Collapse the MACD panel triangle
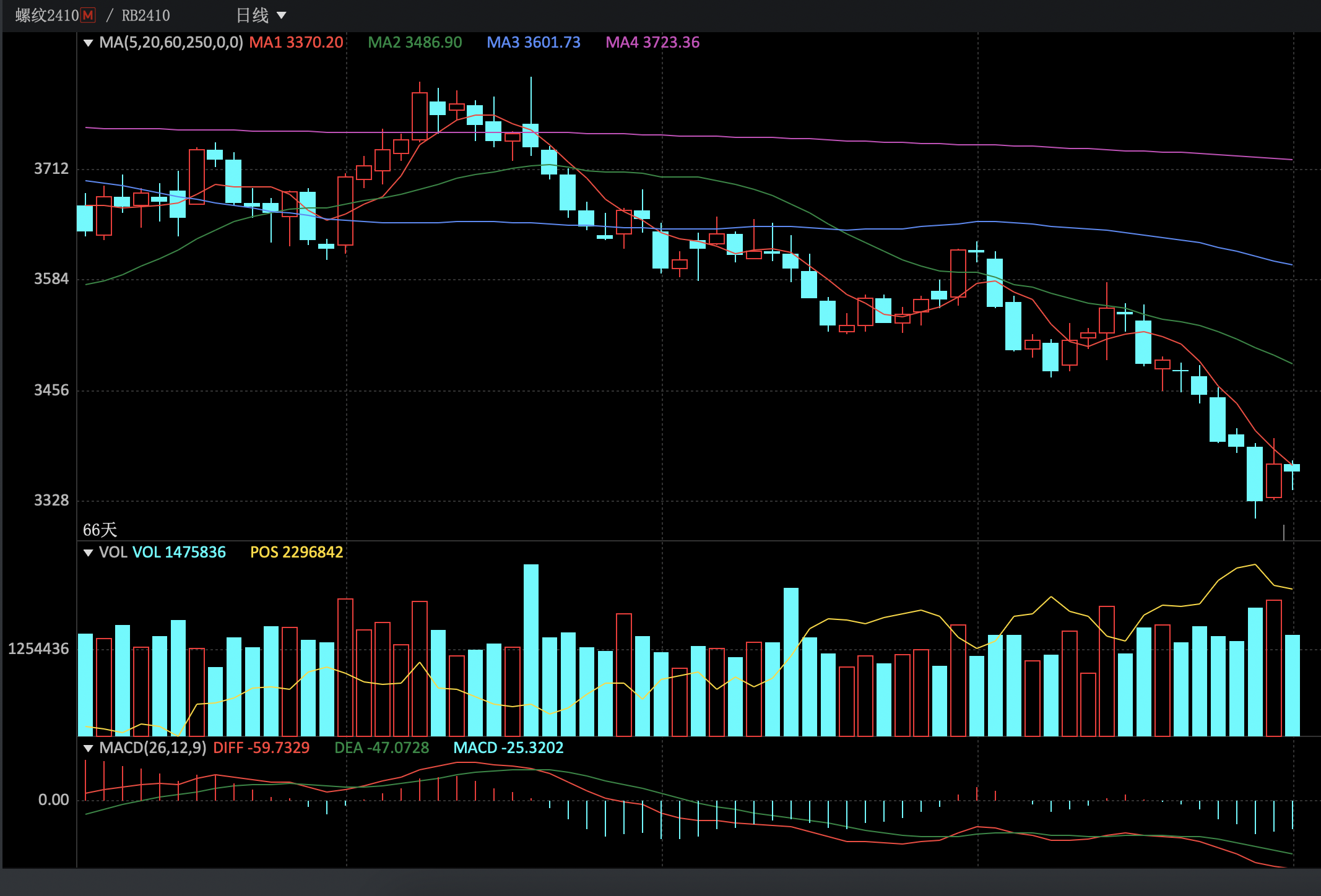 click(x=88, y=748)
